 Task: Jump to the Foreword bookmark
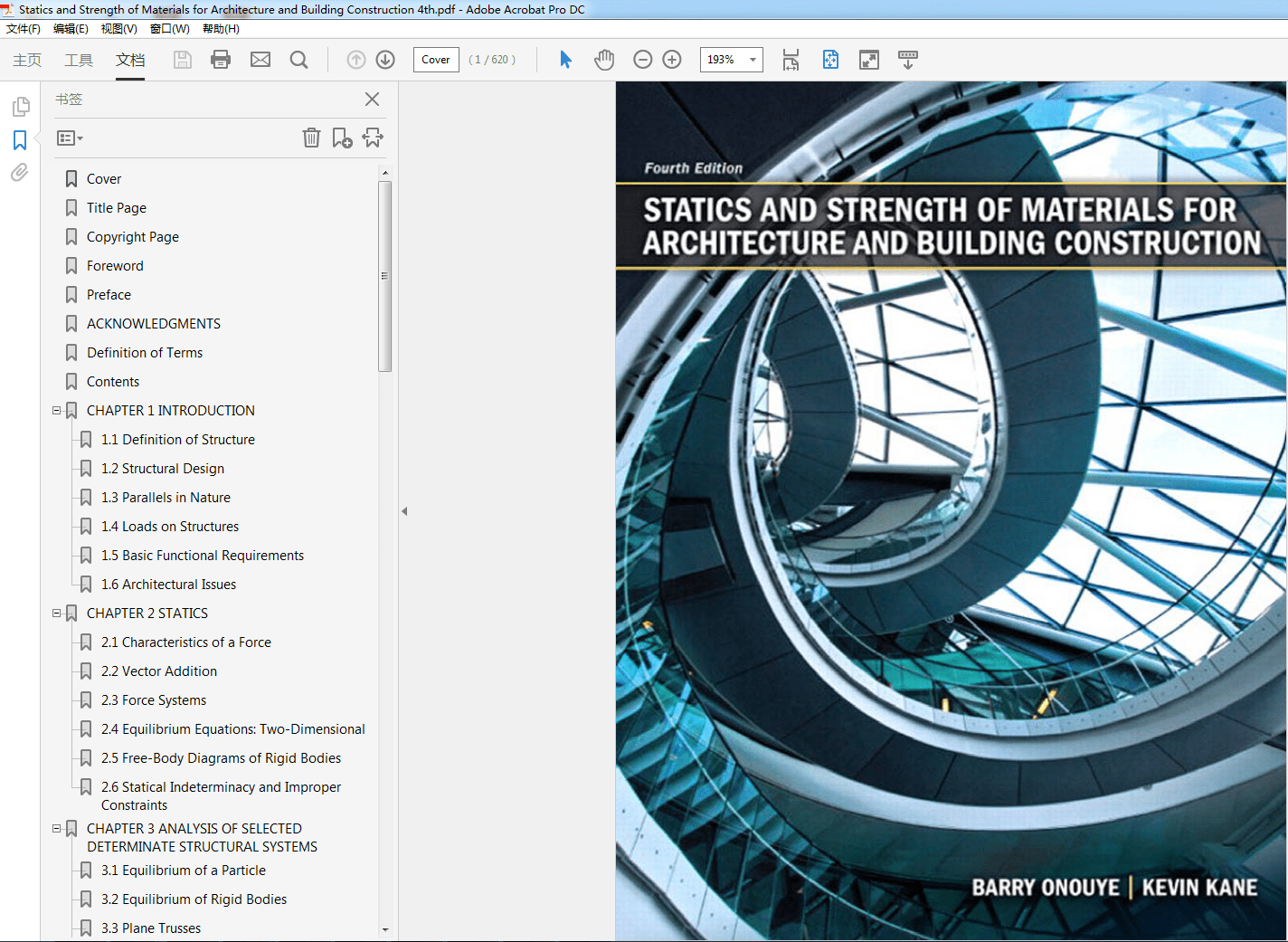115,266
